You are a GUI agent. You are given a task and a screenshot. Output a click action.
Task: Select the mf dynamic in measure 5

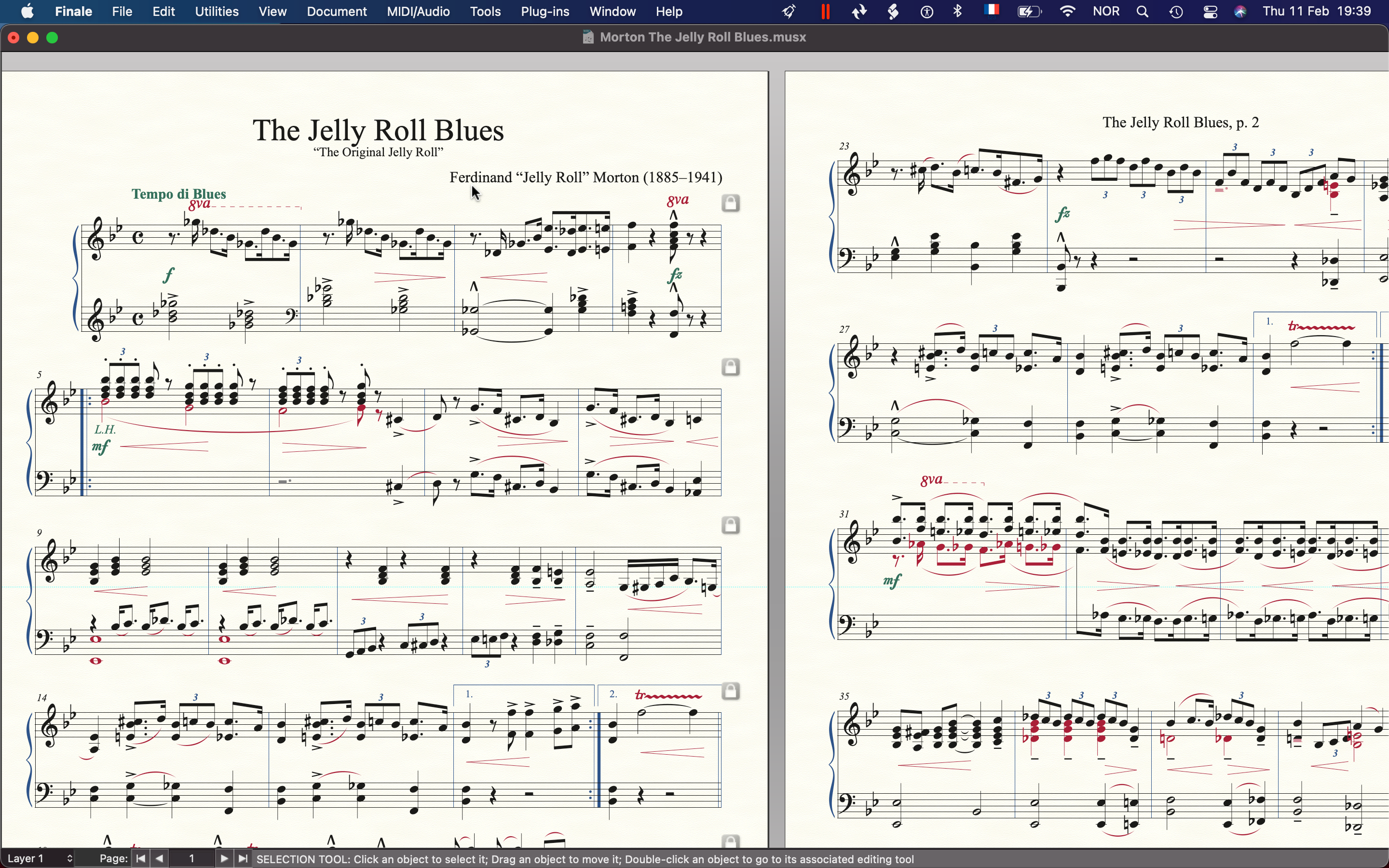(102, 447)
